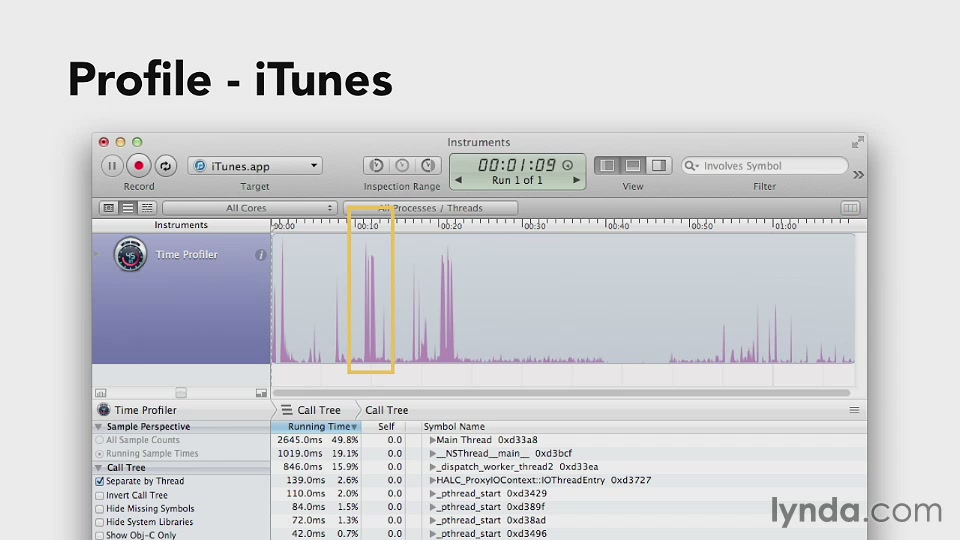Set the inspection range end marker
Viewport: 960px width, 540px height.
(428, 165)
